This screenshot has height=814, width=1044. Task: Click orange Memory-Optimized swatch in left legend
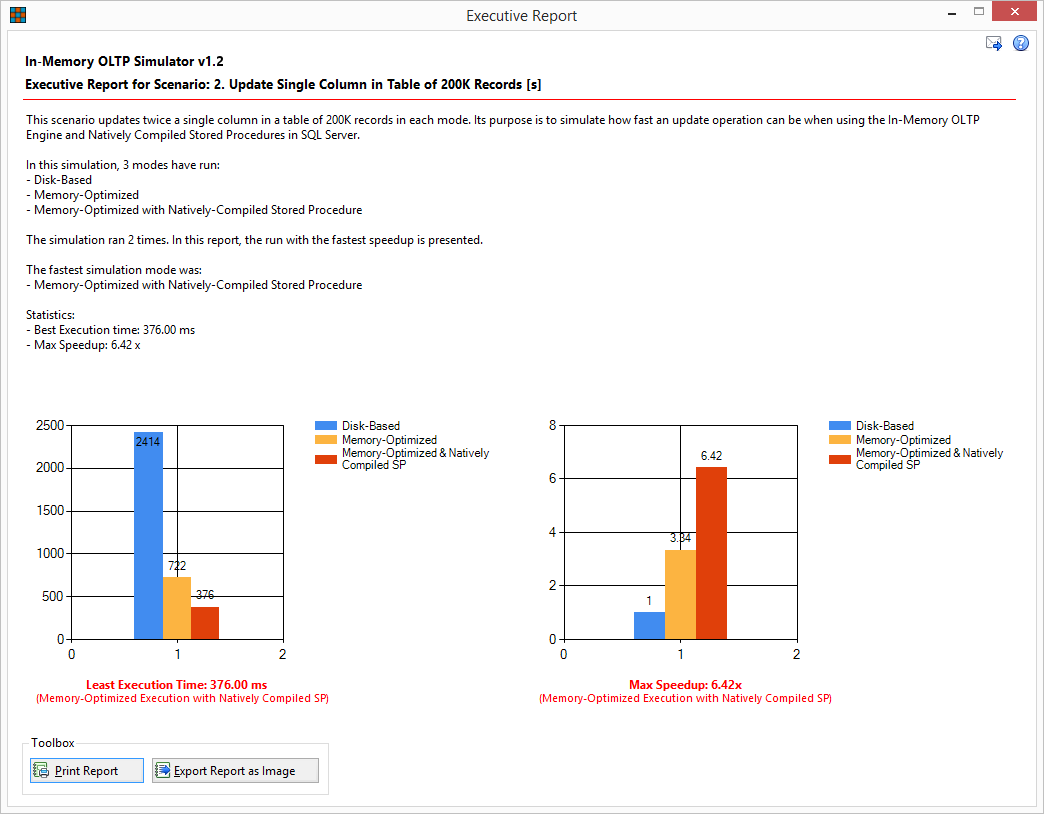click(x=326, y=440)
